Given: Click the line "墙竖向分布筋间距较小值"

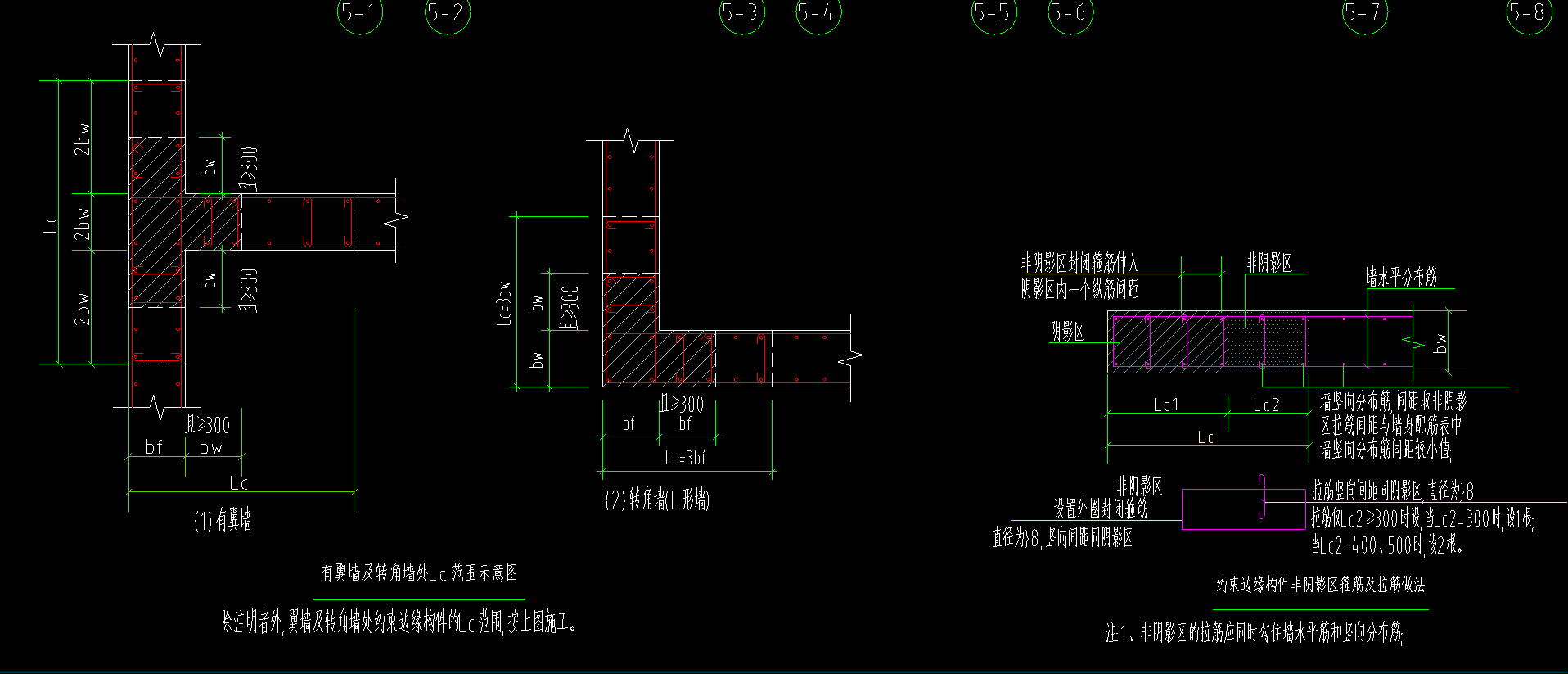Looking at the screenshot, I should pyautogui.click(x=1386, y=449).
